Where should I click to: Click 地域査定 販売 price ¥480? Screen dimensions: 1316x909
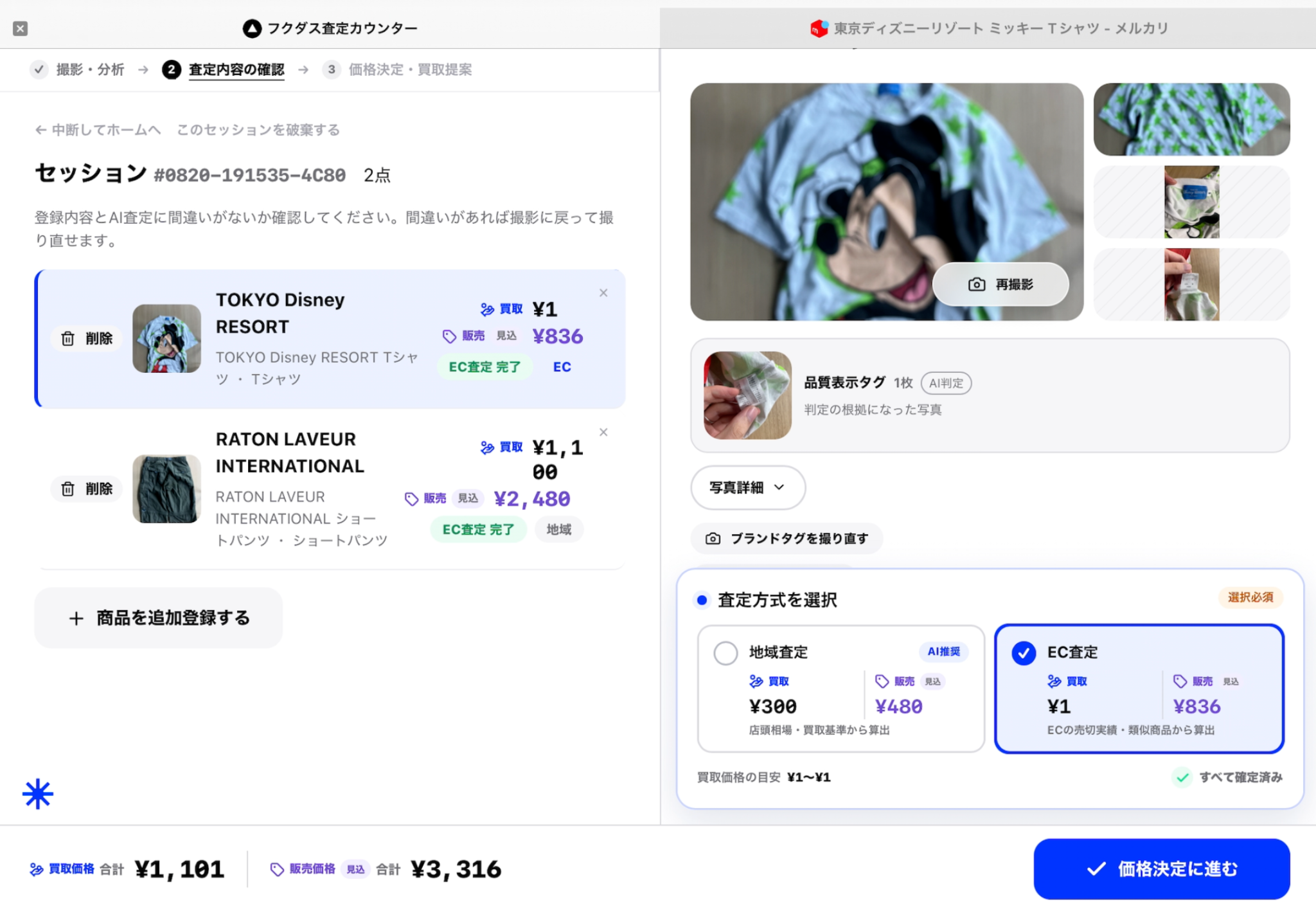[899, 707]
